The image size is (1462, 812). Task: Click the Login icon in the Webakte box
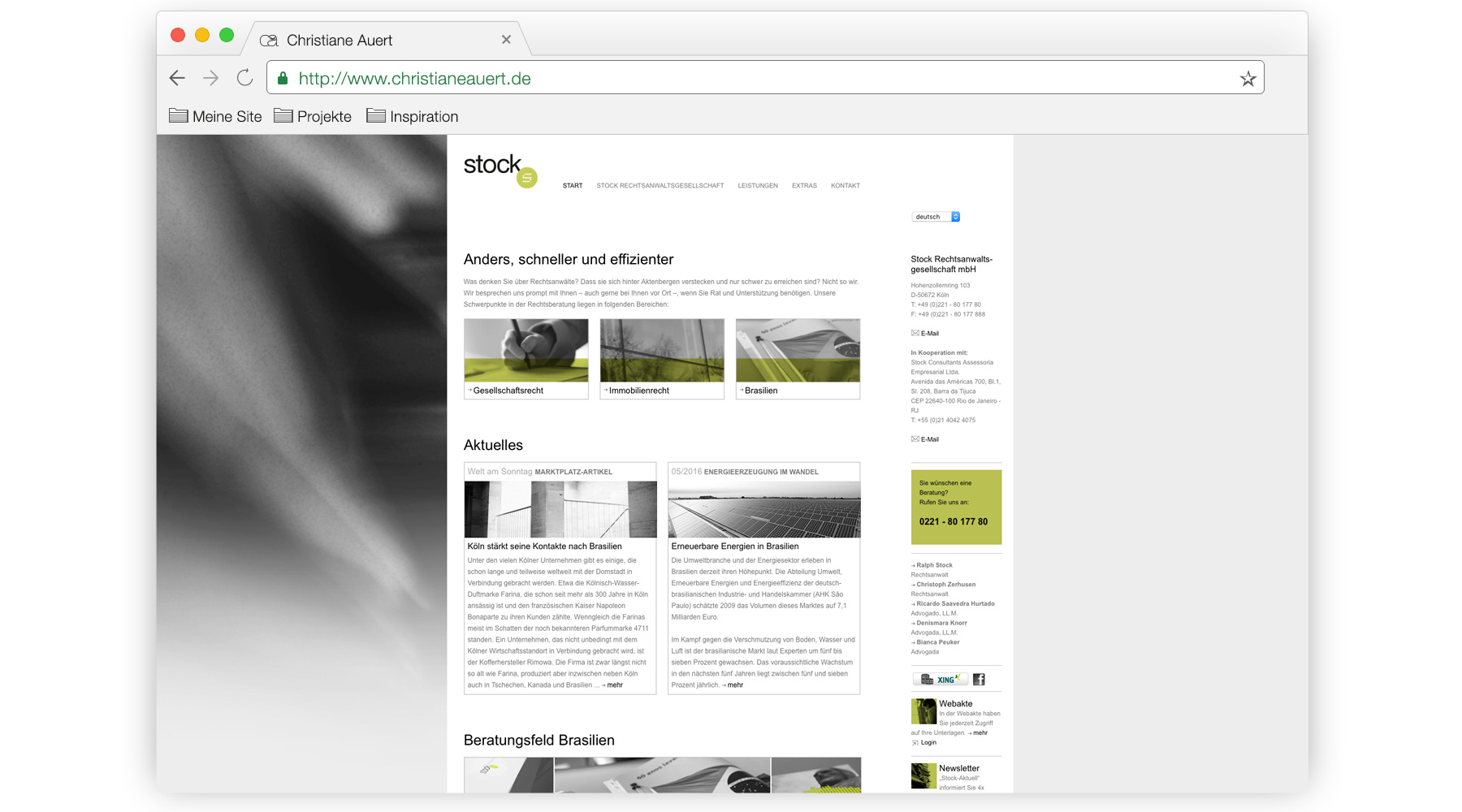pos(915,742)
